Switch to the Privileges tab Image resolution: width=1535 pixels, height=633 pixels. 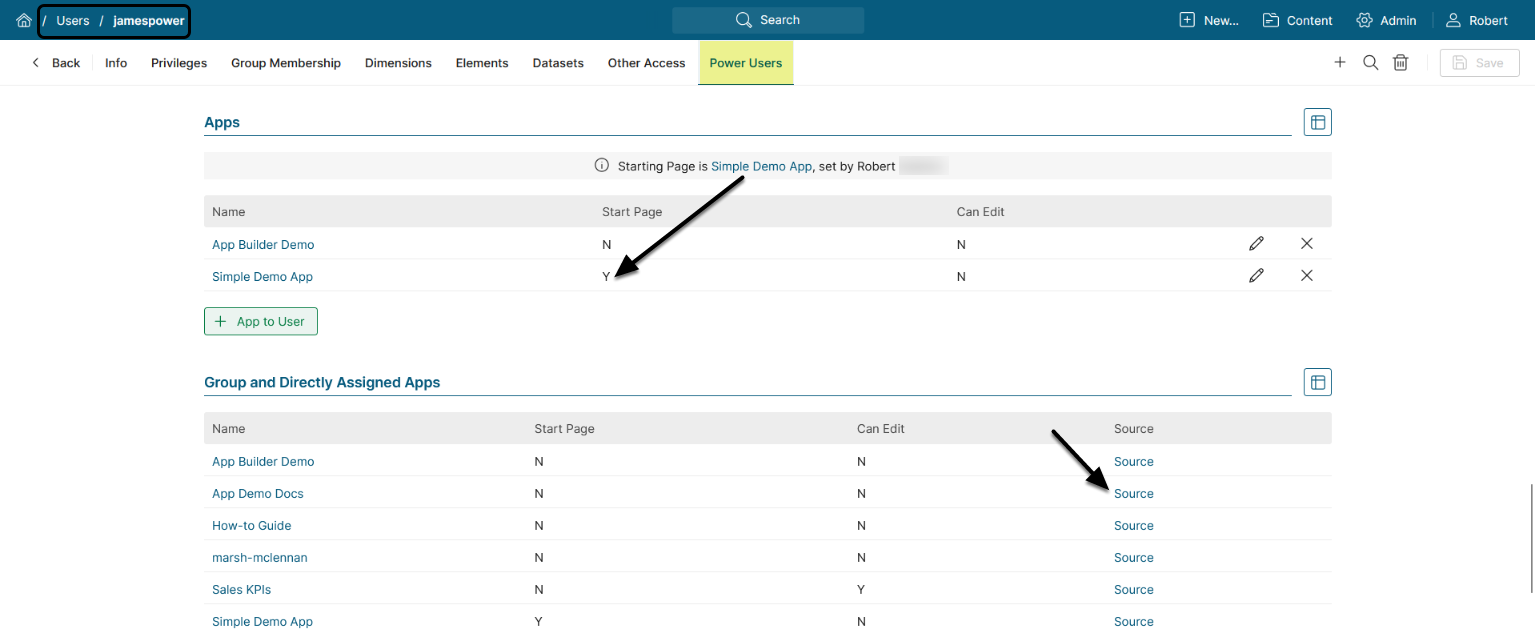tap(179, 63)
